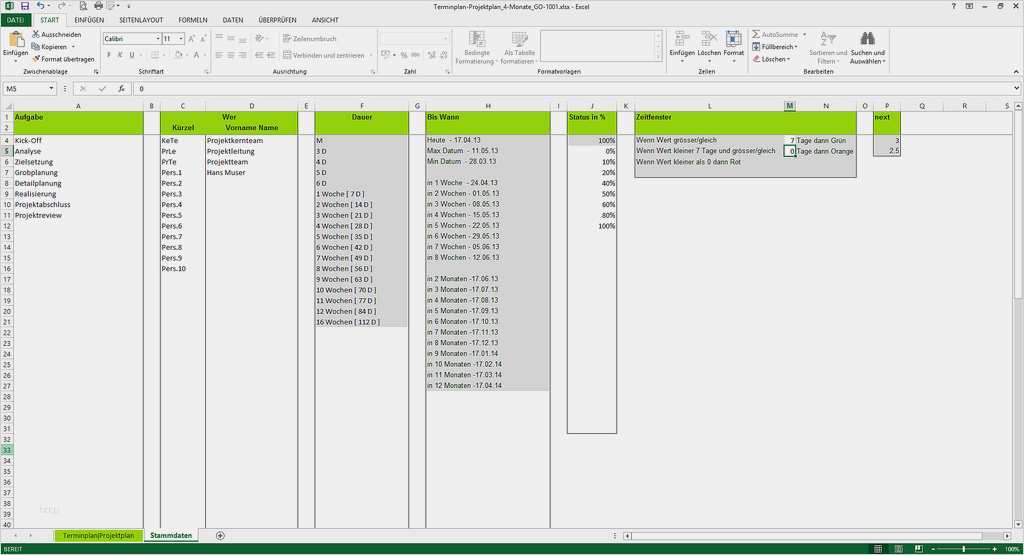Click the Save icon in quick access toolbar
Image resolution: width=1024 pixels, height=555 pixels.
tap(25, 6)
